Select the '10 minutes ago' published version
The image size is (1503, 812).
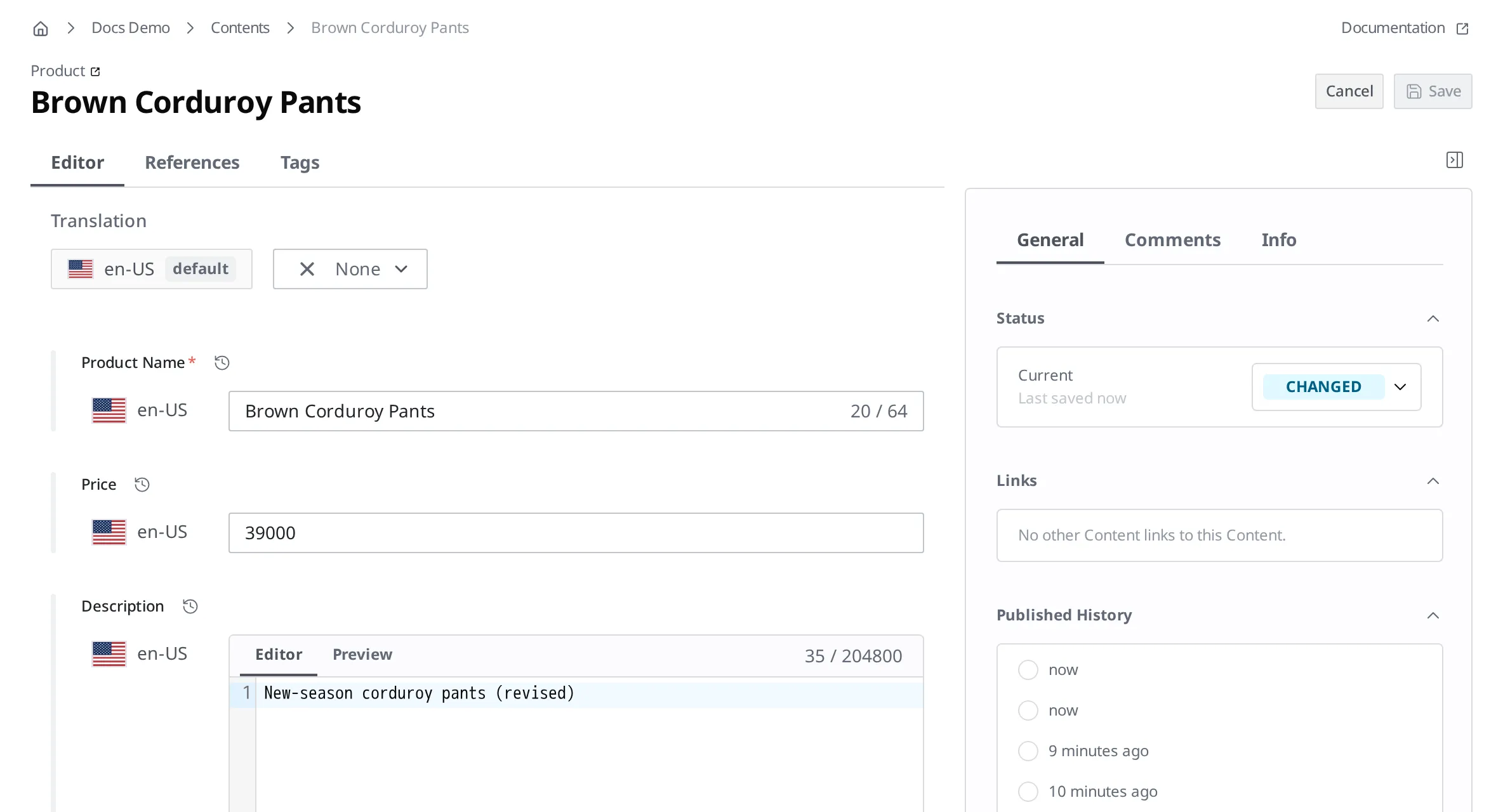(1028, 792)
